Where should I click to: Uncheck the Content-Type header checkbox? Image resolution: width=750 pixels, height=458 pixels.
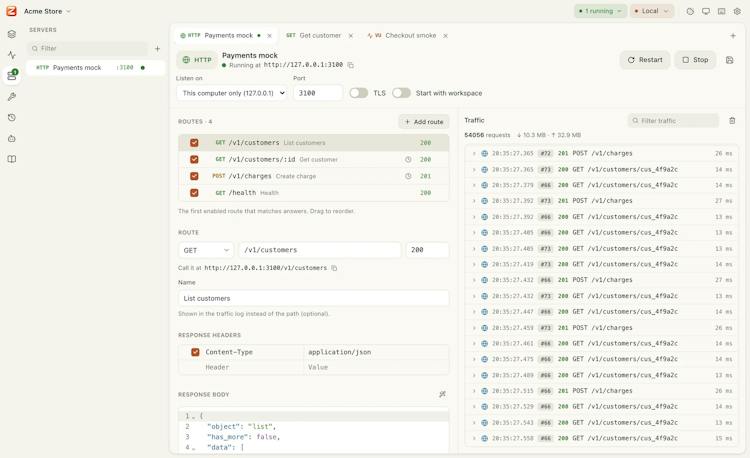(195, 352)
